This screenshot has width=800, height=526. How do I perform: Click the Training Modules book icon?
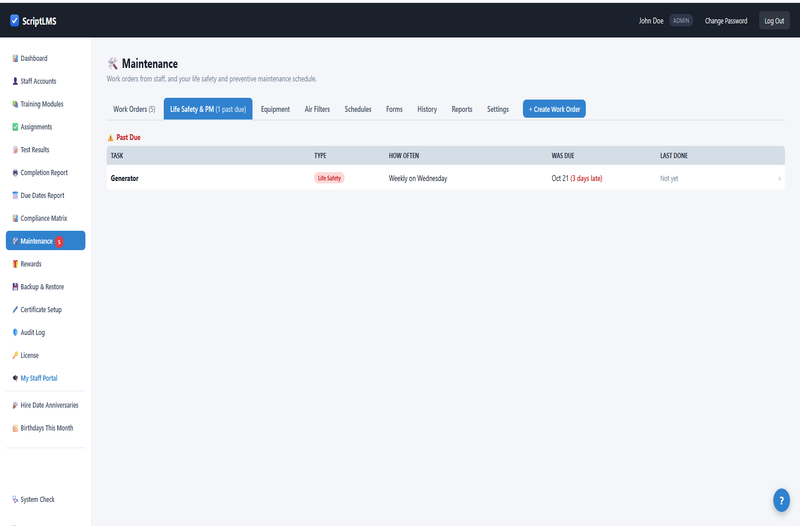pyautogui.click(x=15, y=104)
